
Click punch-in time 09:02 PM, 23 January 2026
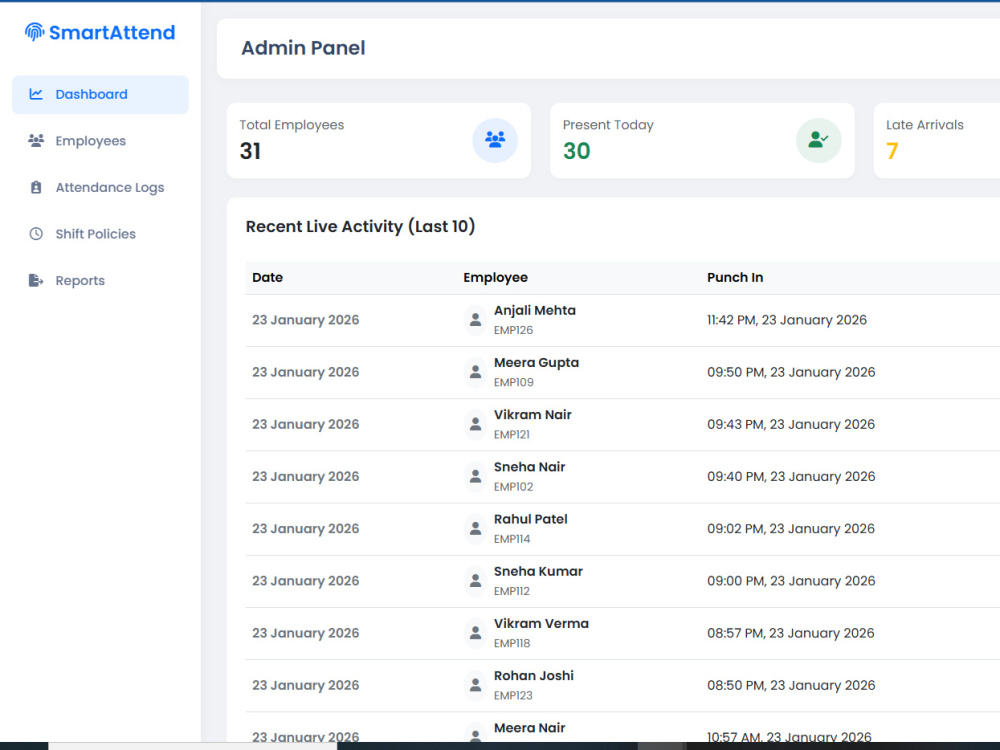pos(791,529)
